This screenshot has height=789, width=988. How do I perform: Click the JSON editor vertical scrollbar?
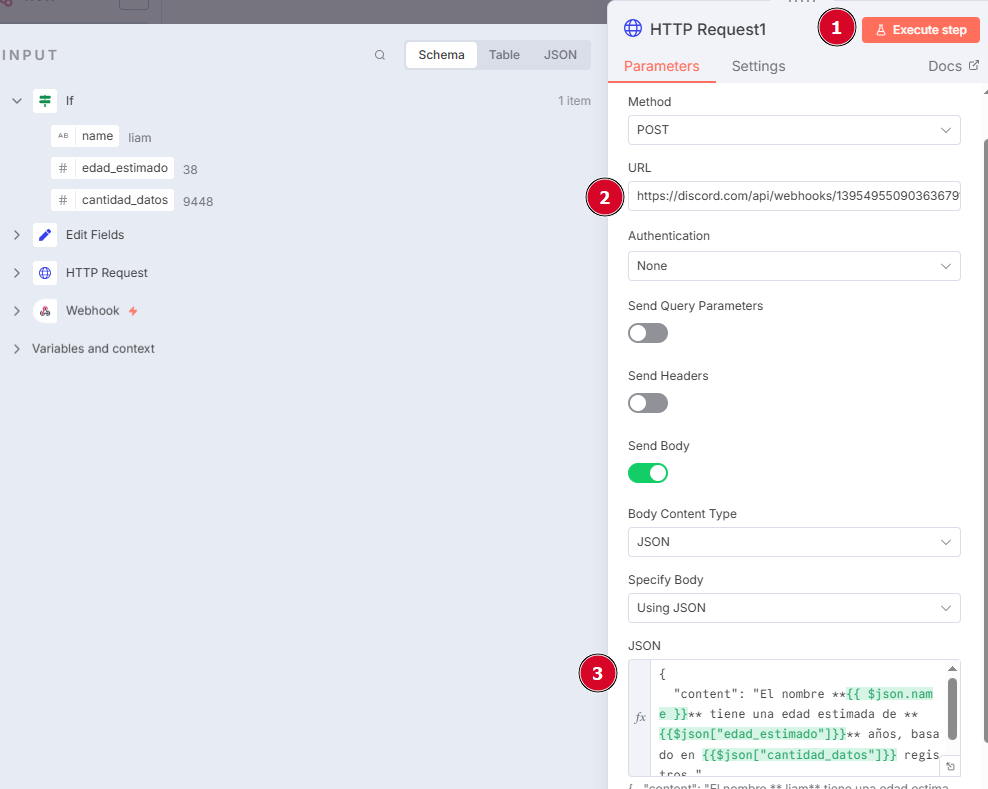coord(952,709)
